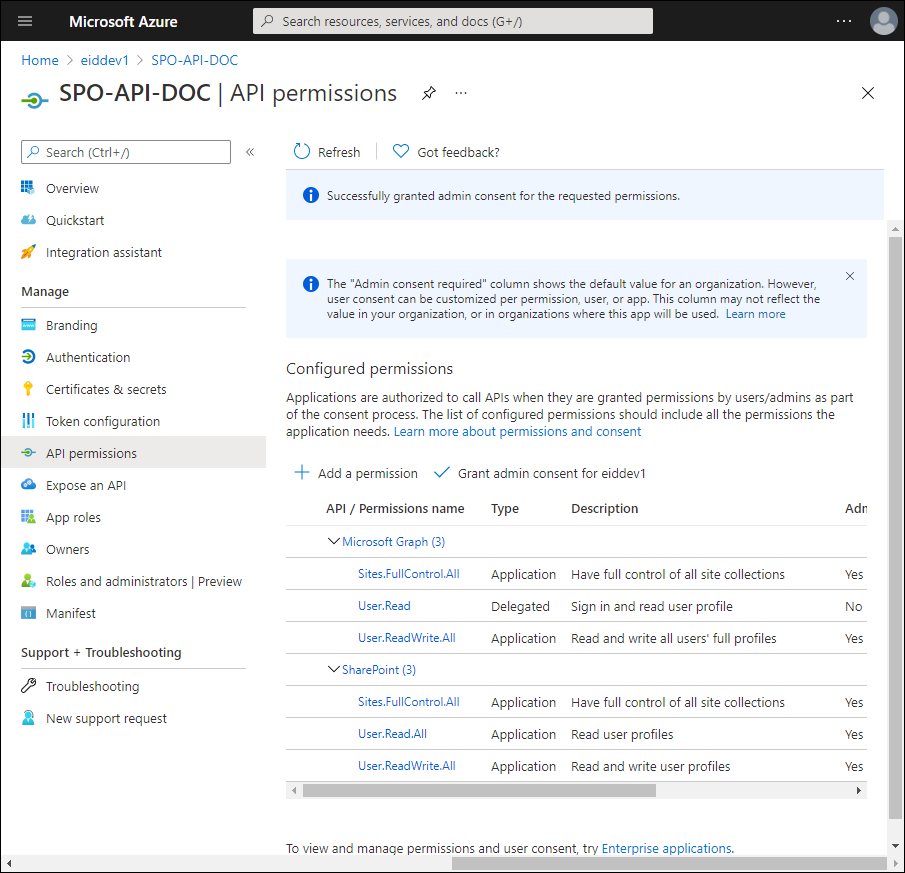The height and width of the screenshot is (873, 905).
Task: Select Manifest in the sidebar
Action: point(71,613)
